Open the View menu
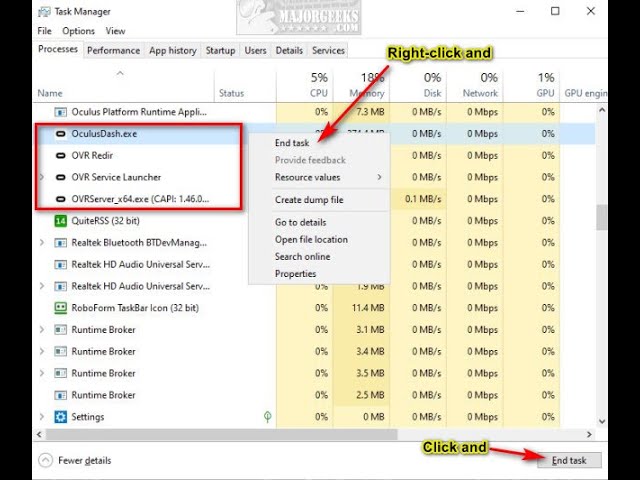 (x=115, y=31)
